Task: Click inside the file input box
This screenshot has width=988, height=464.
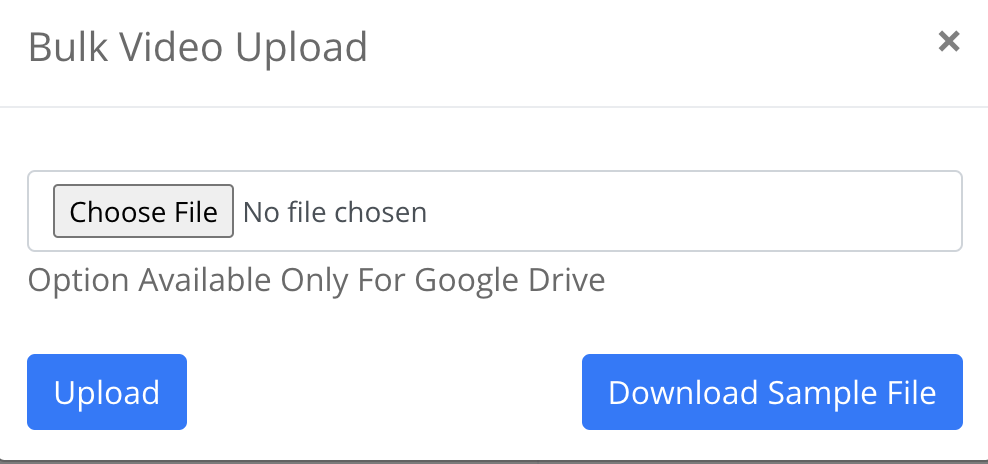Action: (495, 211)
